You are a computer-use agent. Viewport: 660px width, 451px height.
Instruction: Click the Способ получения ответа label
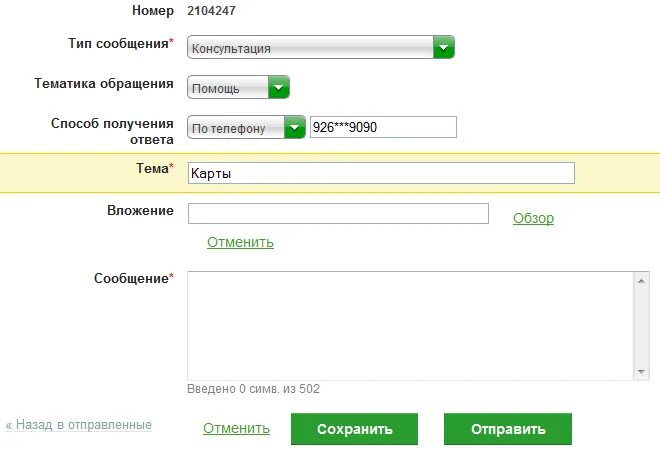(112, 131)
